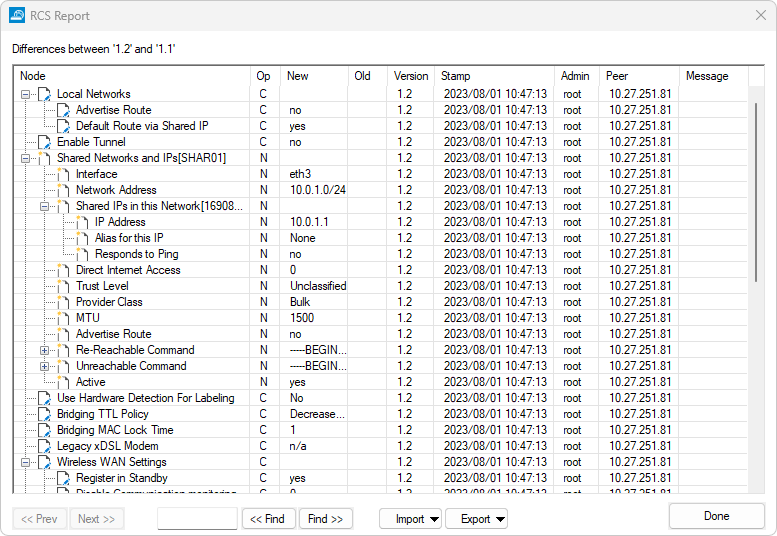Click the Bridging TTL Policy node icon
777x536 pixels.
tap(45, 414)
